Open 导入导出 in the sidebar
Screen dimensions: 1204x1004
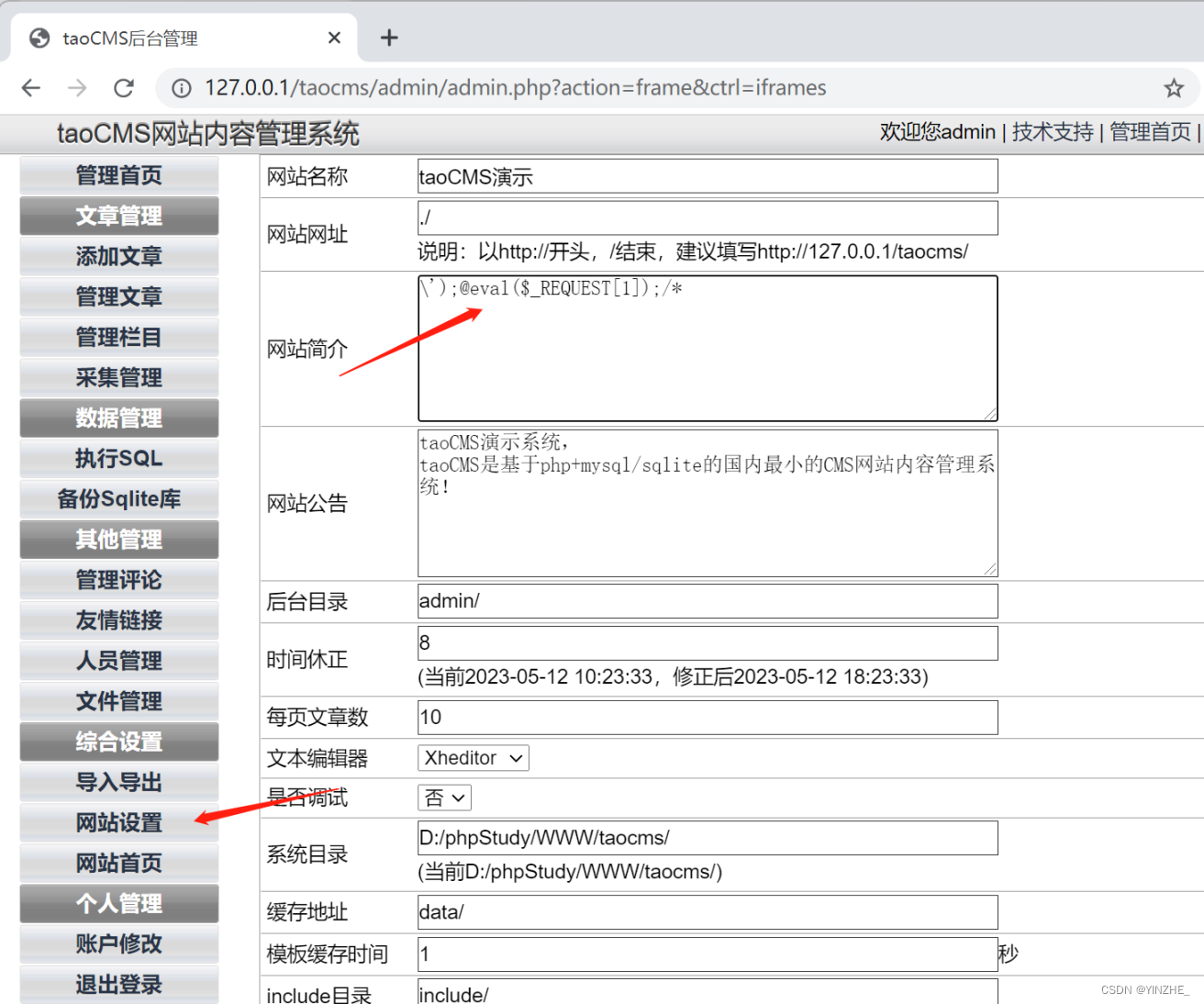(x=119, y=782)
